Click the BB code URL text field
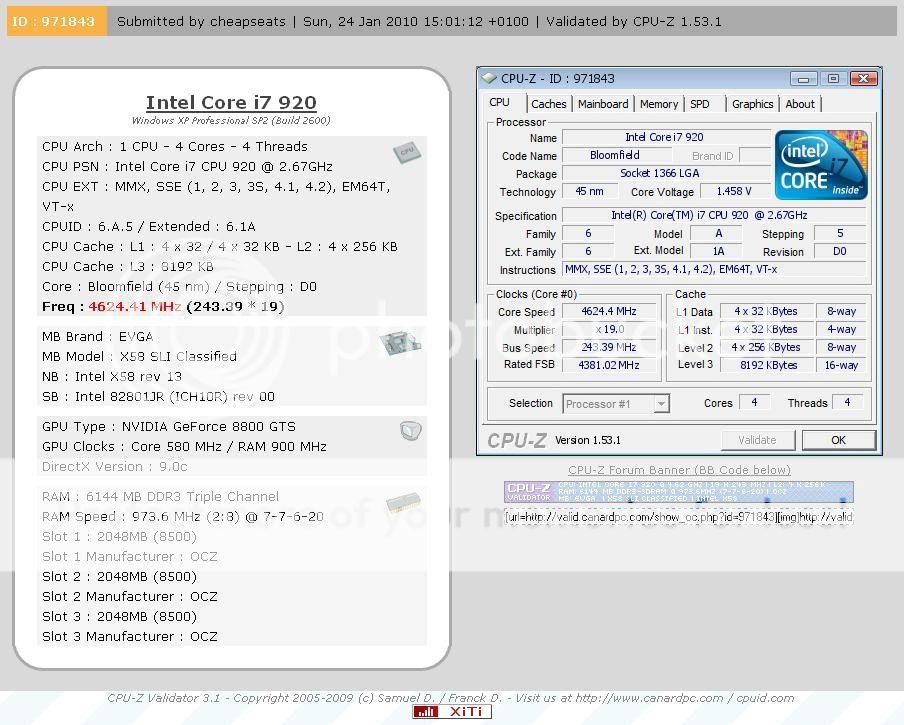Viewport: 904px width, 725px height. (x=679, y=517)
